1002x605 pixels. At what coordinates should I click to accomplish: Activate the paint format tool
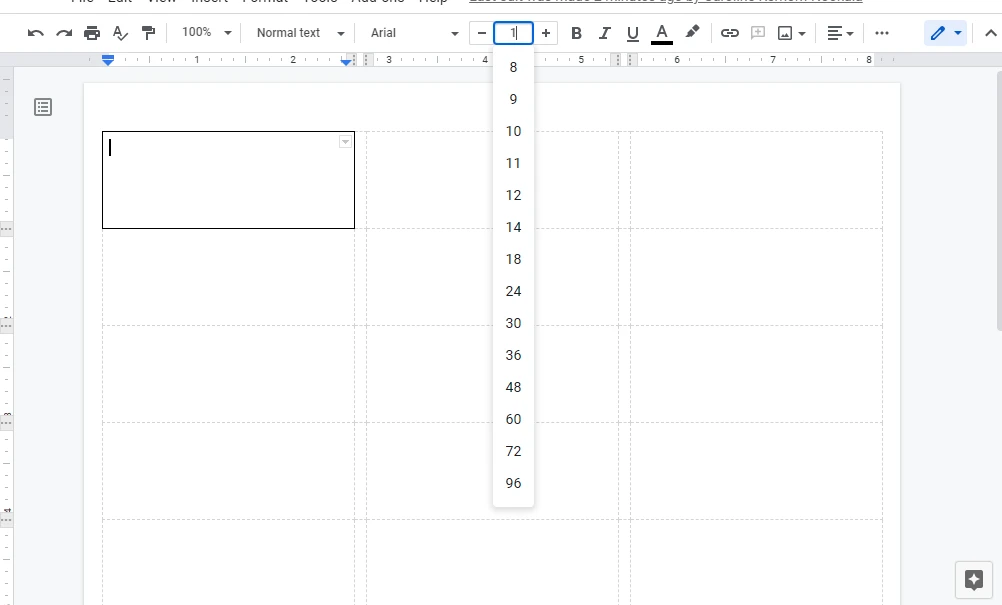click(148, 33)
